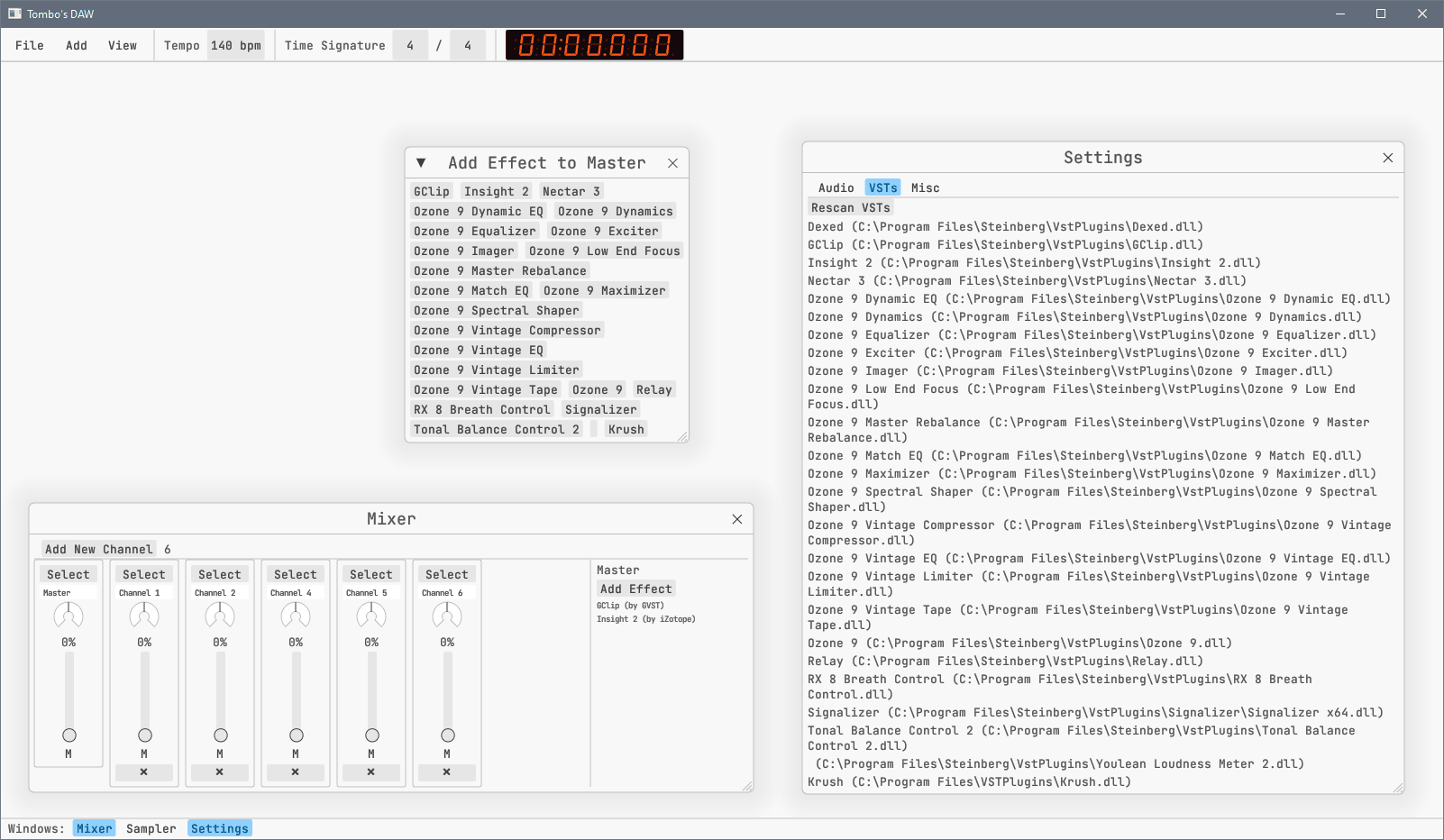Click the time signature numerator field
Image resolution: width=1444 pixels, height=840 pixels.
coord(410,46)
